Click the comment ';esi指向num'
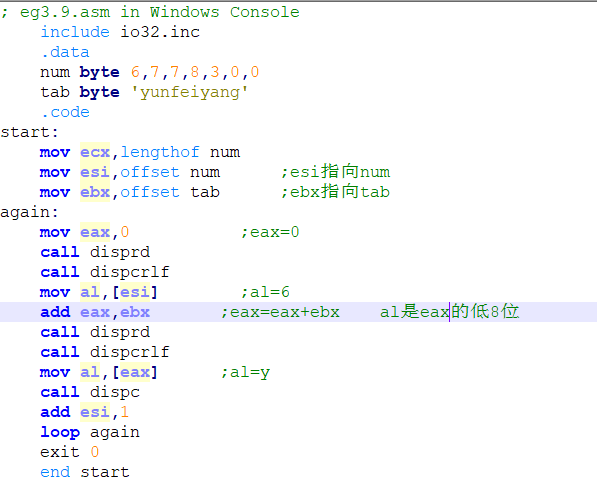This screenshot has height=504, width=597. coord(335,172)
